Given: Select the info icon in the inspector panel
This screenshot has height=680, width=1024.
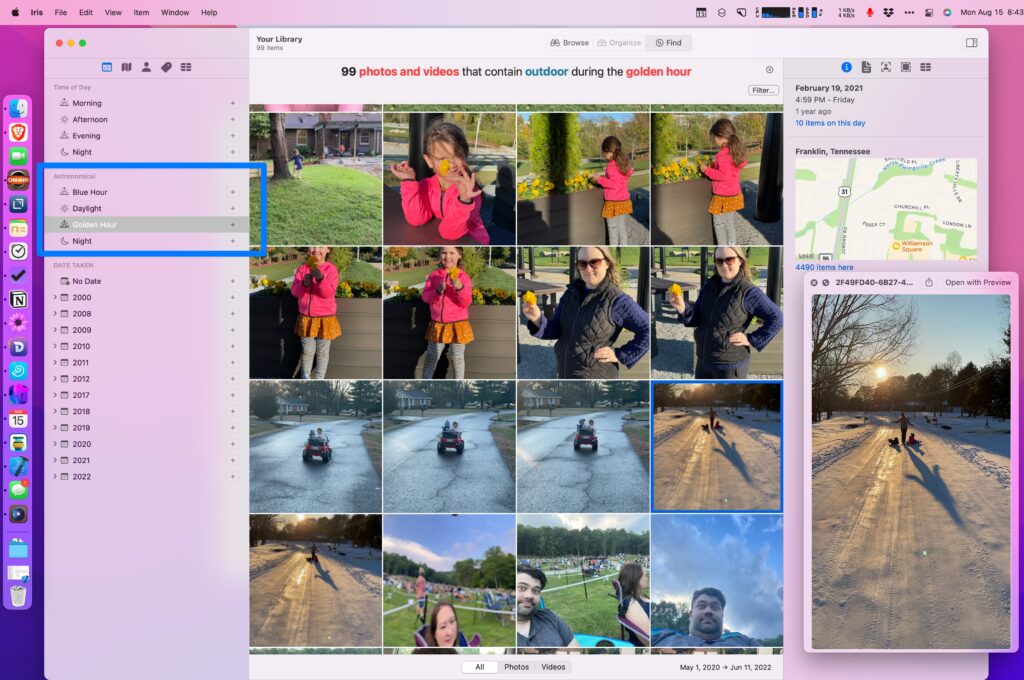Looking at the screenshot, I should [x=846, y=67].
